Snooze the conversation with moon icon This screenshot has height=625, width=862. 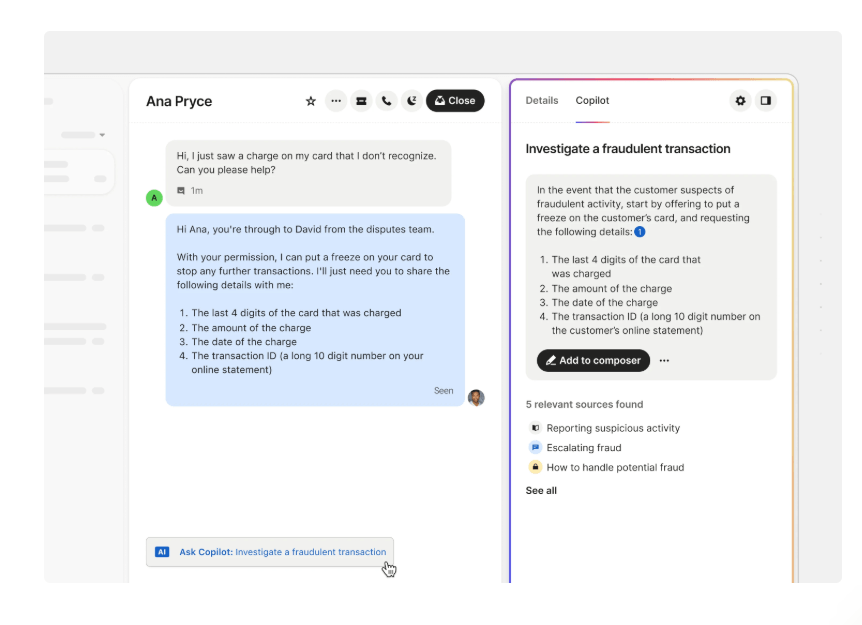[411, 101]
